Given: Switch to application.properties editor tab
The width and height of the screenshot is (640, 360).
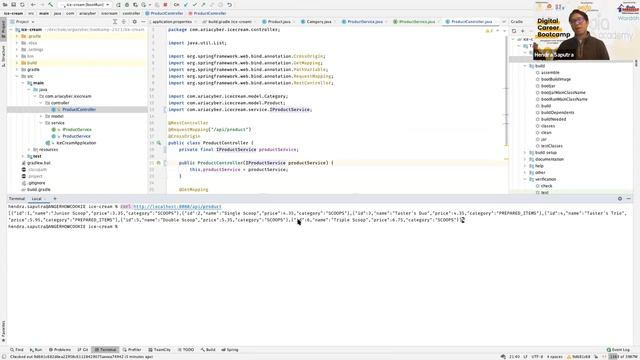Looking at the screenshot, I should point(171,22).
